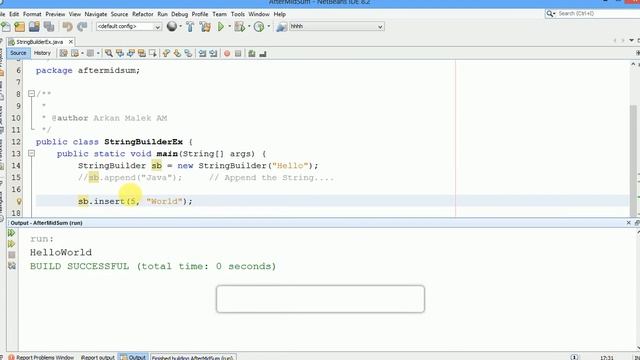Open the Debug menu

click(x=179, y=14)
